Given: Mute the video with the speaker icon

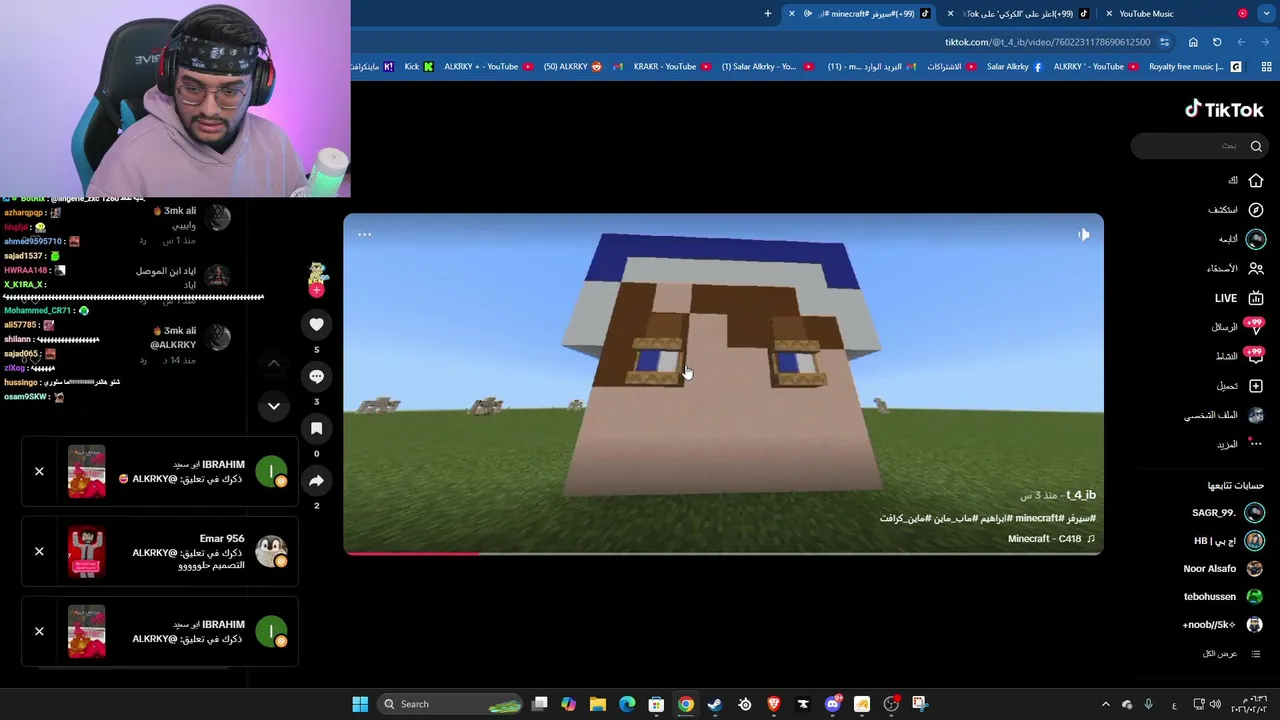Looking at the screenshot, I should click(x=1084, y=235).
